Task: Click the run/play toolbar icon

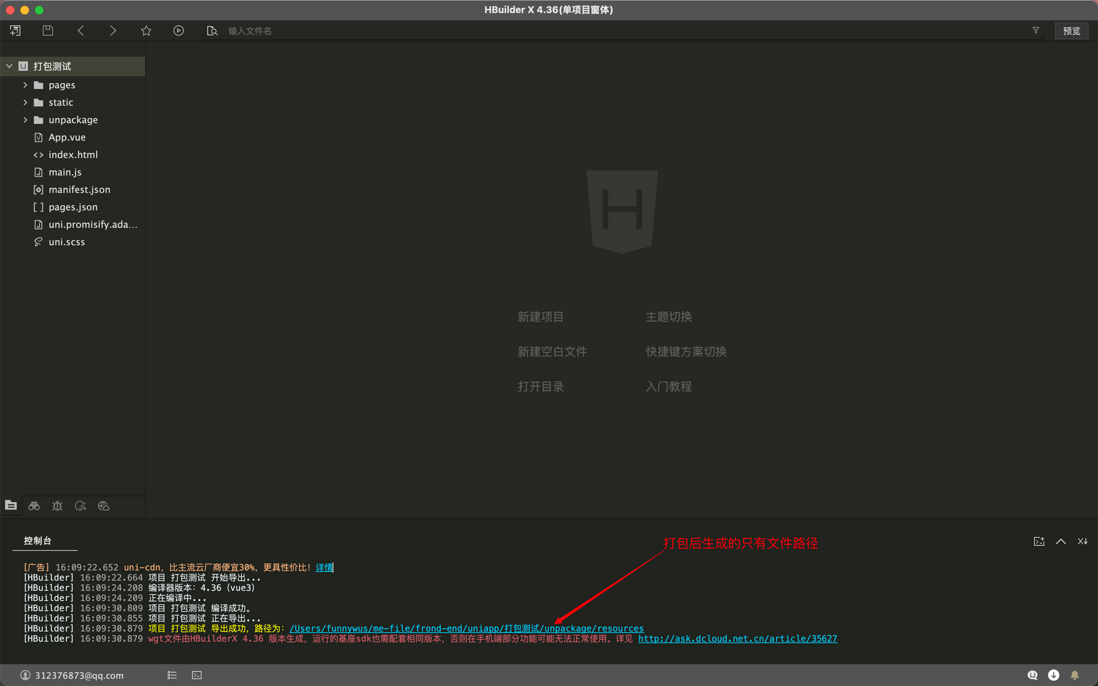Action: (x=179, y=31)
